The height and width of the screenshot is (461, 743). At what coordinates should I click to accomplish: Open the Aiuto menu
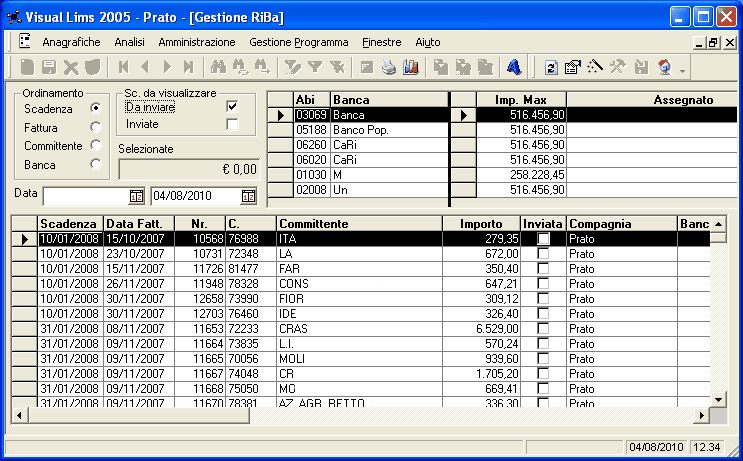428,42
